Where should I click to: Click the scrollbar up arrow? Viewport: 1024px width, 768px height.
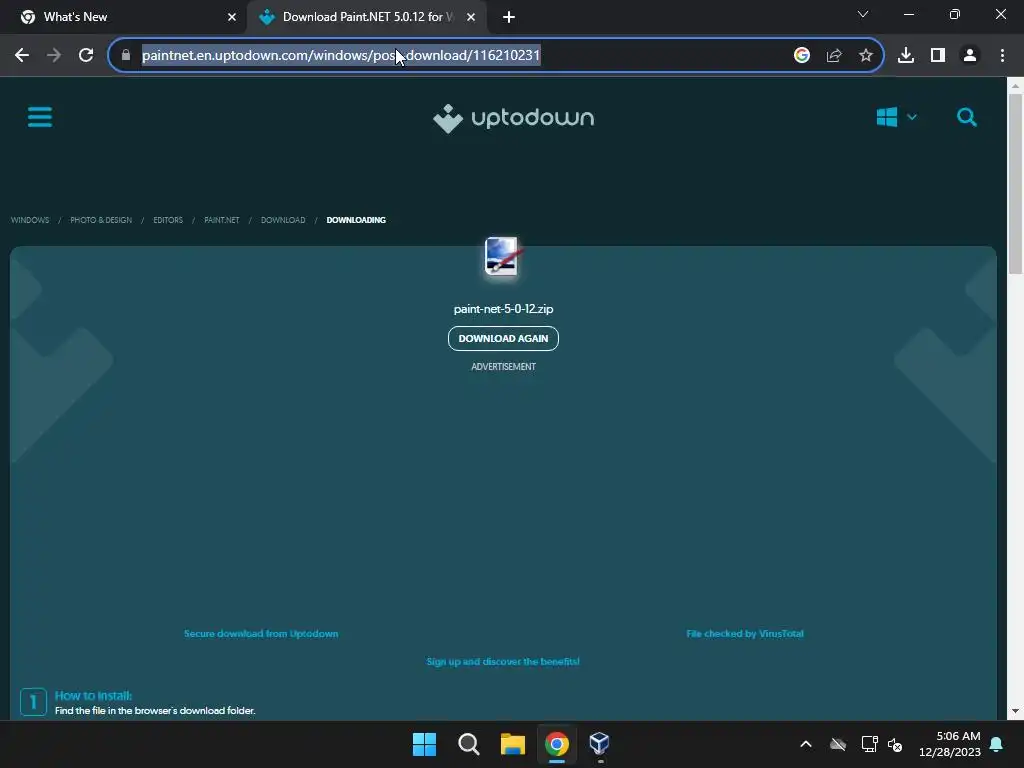pos(1015,86)
